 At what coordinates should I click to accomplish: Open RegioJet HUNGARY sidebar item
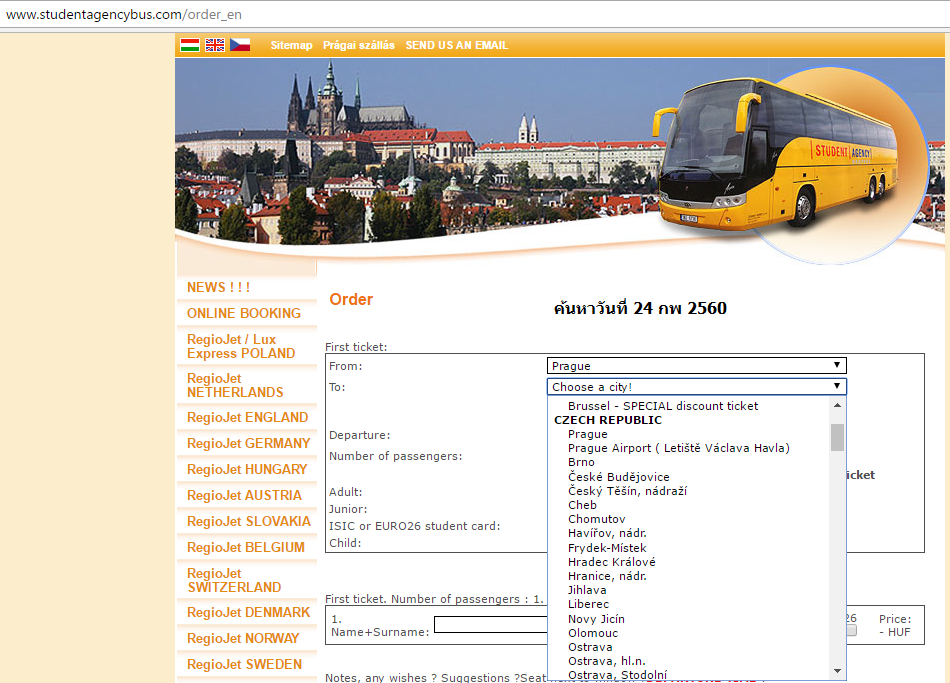[x=247, y=470]
